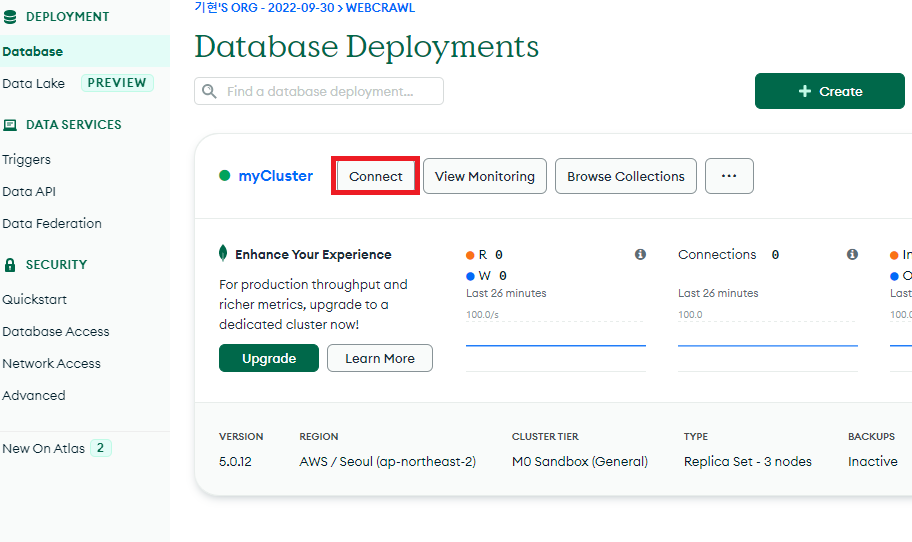Click the region AWS / Seoul (ap-northeast-2)

coord(387,462)
